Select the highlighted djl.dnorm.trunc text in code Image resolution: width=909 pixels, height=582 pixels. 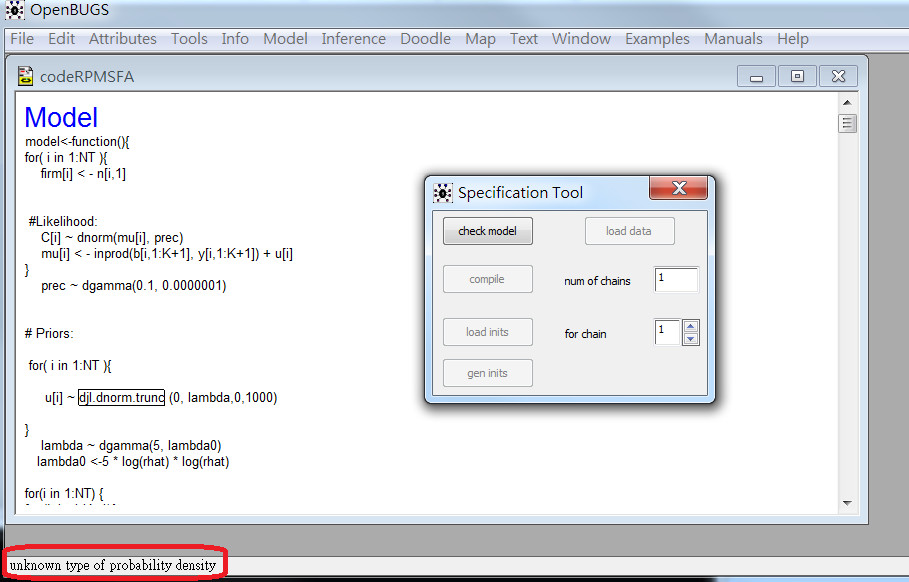point(121,397)
